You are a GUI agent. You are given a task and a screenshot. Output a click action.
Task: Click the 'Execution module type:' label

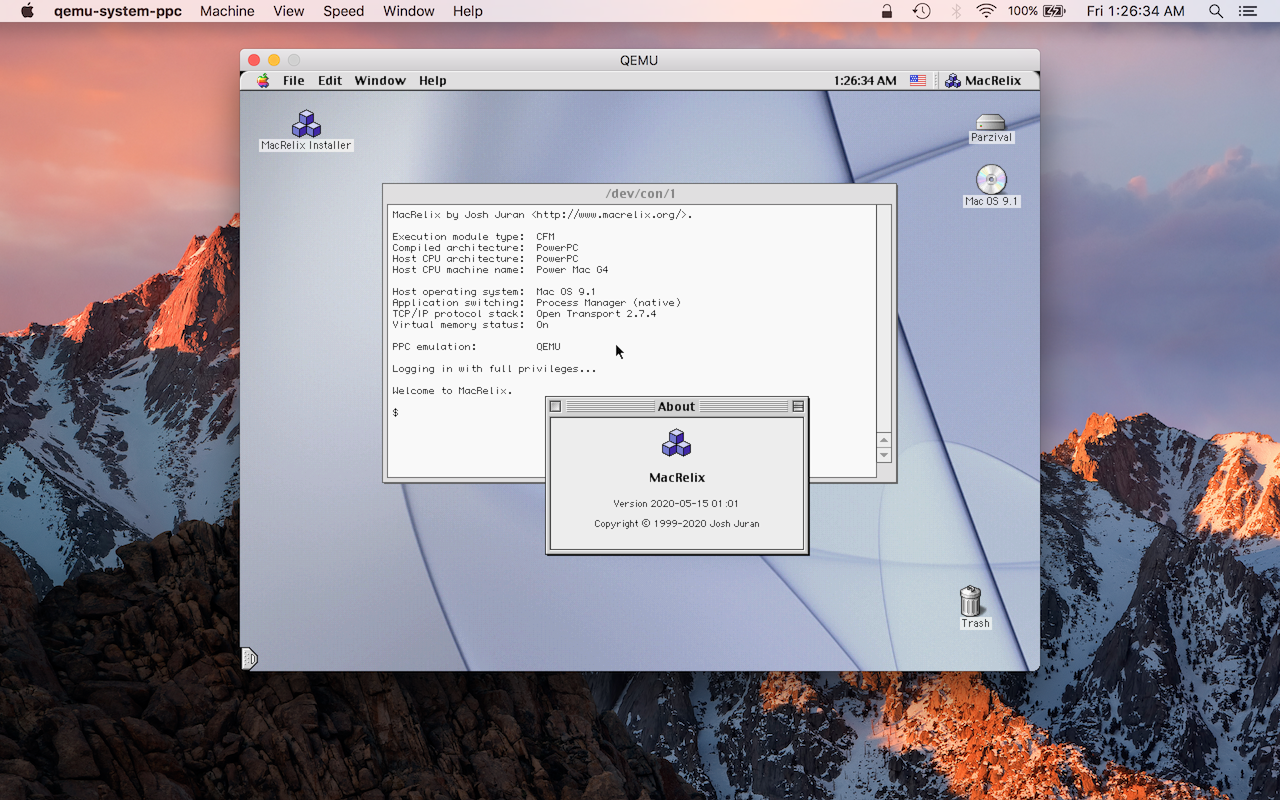[x=458, y=236]
